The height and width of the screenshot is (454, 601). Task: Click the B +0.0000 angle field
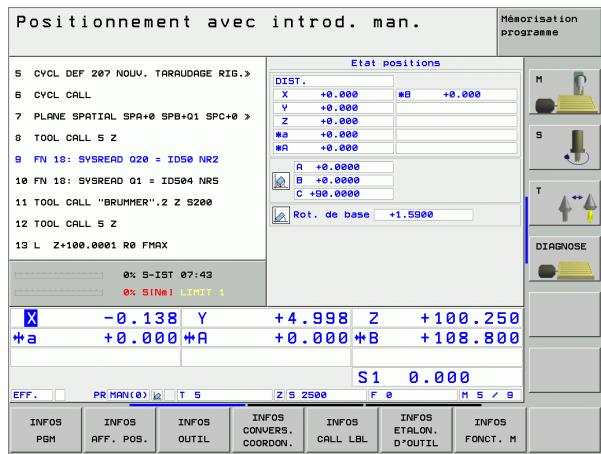click(x=344, y=181)
